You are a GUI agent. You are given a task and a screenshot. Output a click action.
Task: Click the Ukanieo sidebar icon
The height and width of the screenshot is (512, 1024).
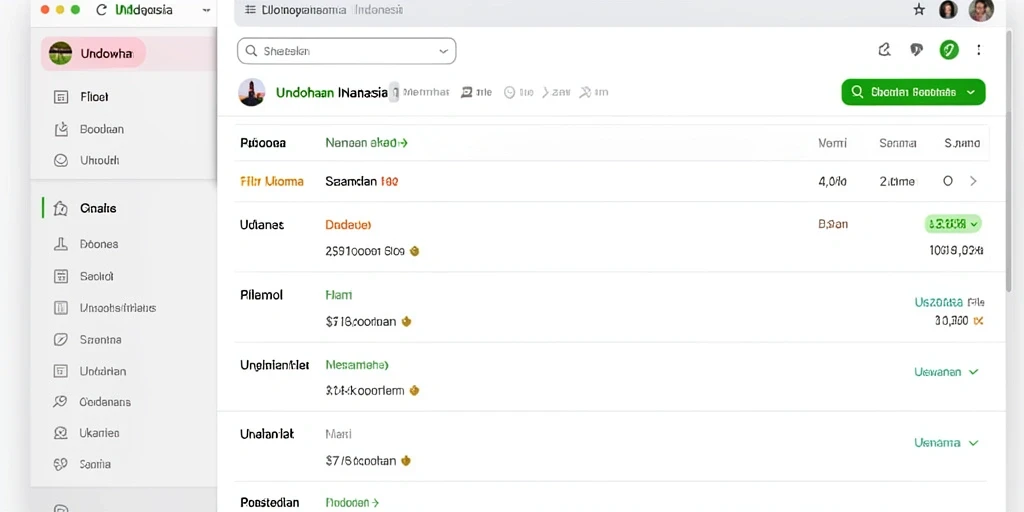(61, 432)
